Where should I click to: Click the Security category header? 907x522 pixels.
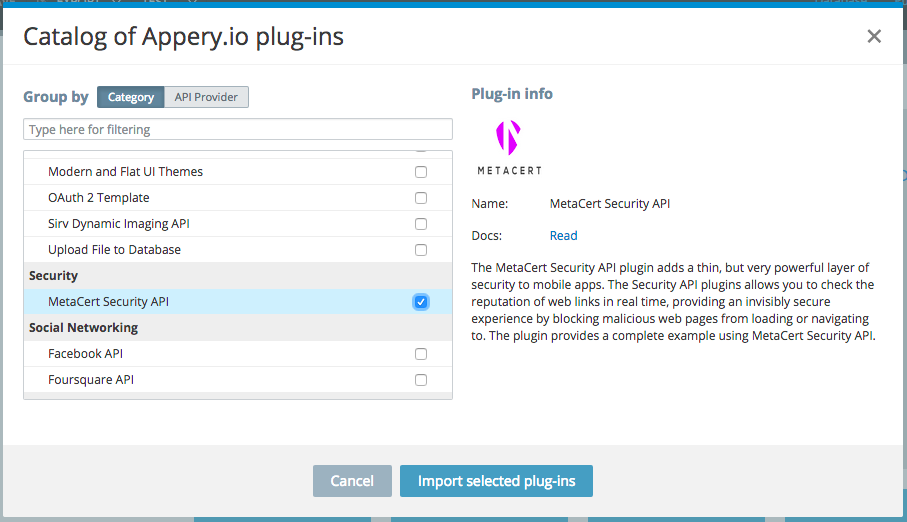(x=53, y=276)
